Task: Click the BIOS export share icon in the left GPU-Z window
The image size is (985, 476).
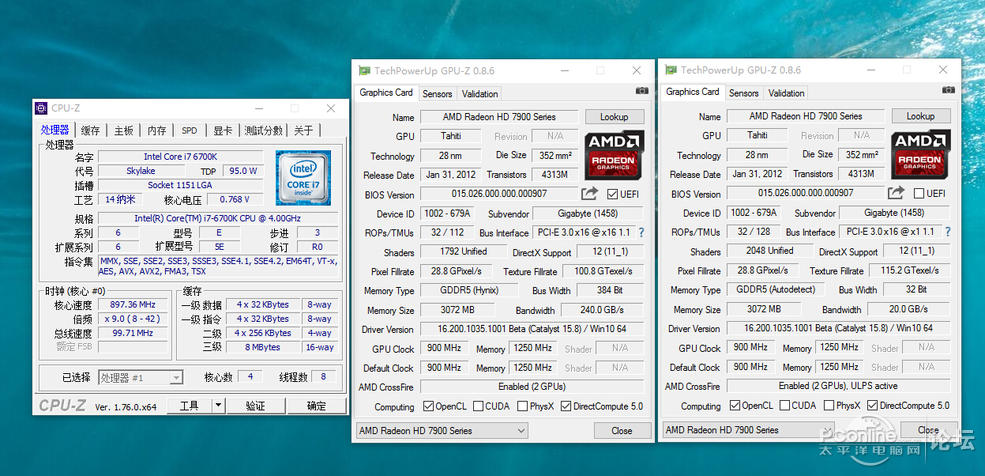Action: click(589, 194)
